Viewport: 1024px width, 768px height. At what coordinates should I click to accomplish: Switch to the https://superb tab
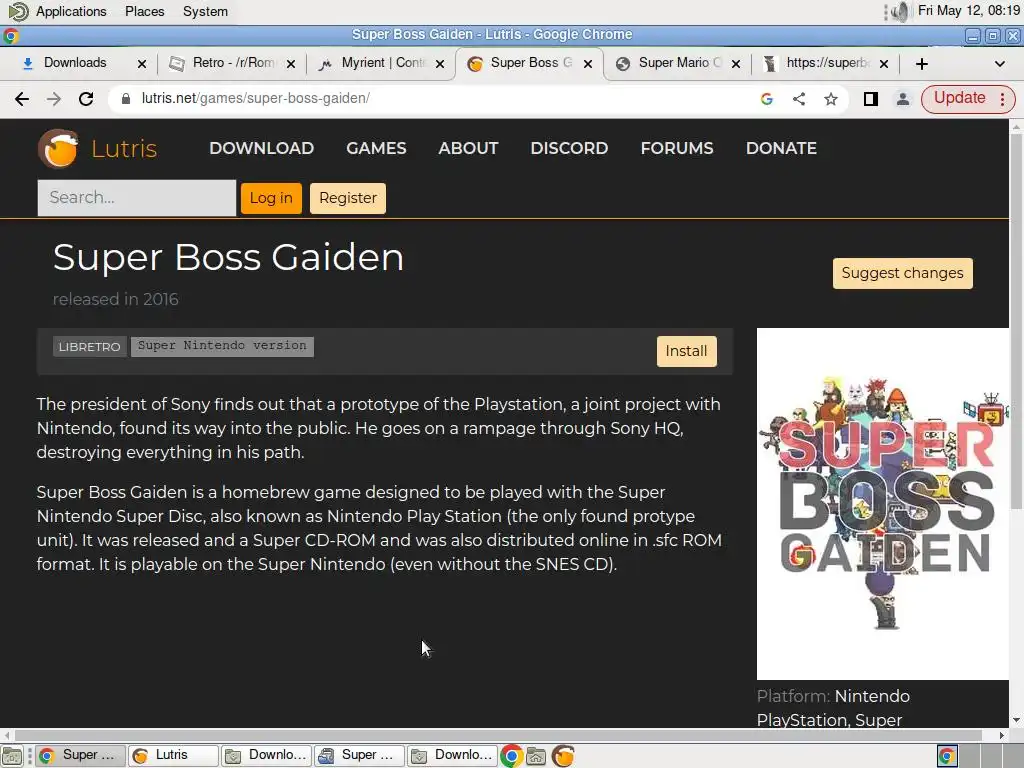pos(827,63)
